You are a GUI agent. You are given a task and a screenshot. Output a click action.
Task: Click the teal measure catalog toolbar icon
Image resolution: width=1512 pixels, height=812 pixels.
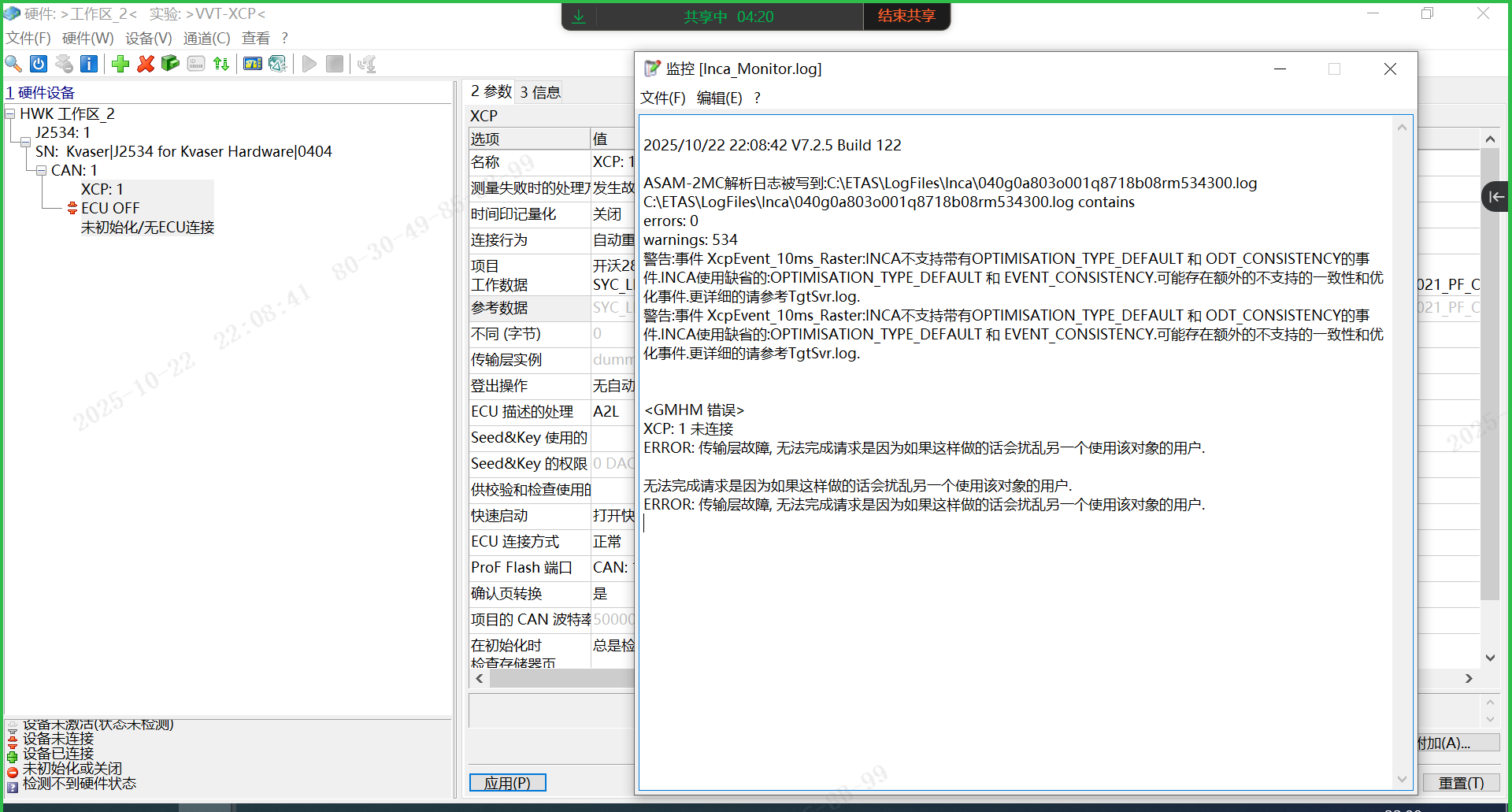point(277,64)
